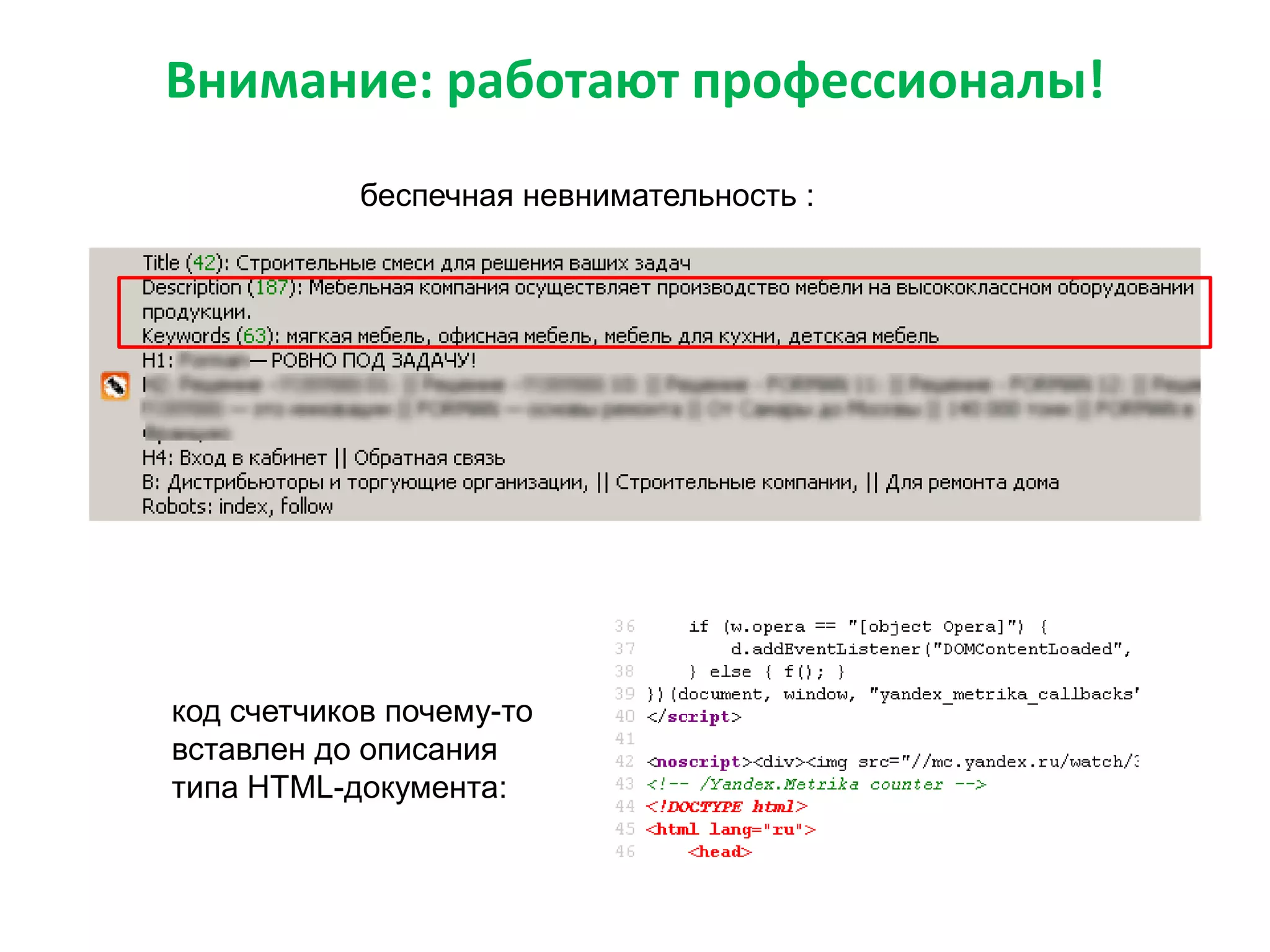Click the Description (187) line about Мебельная компания
Screen dimensions: 1270x952
pos(668,288)
